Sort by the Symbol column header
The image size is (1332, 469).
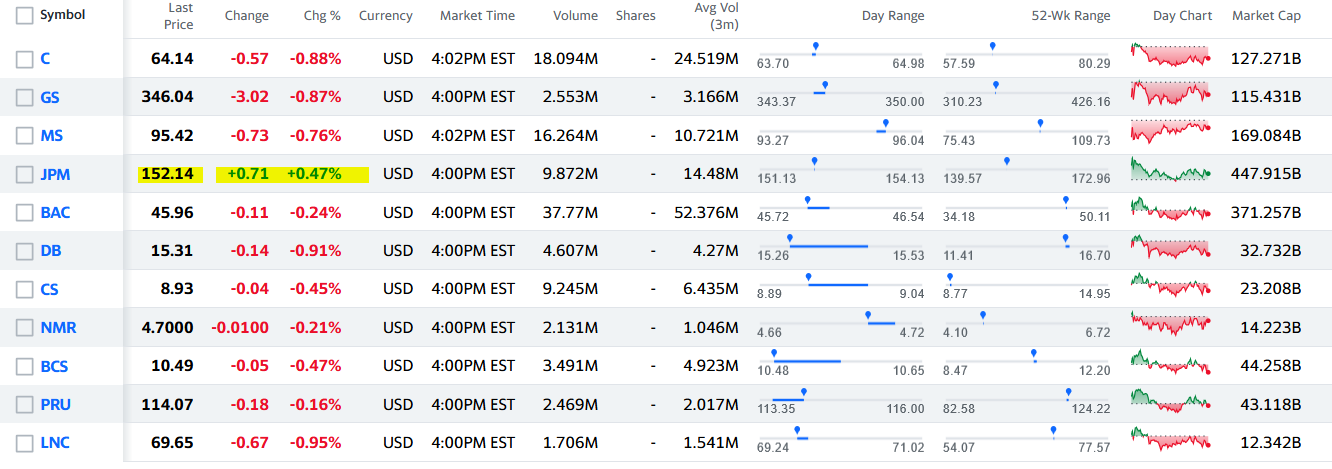62,15
